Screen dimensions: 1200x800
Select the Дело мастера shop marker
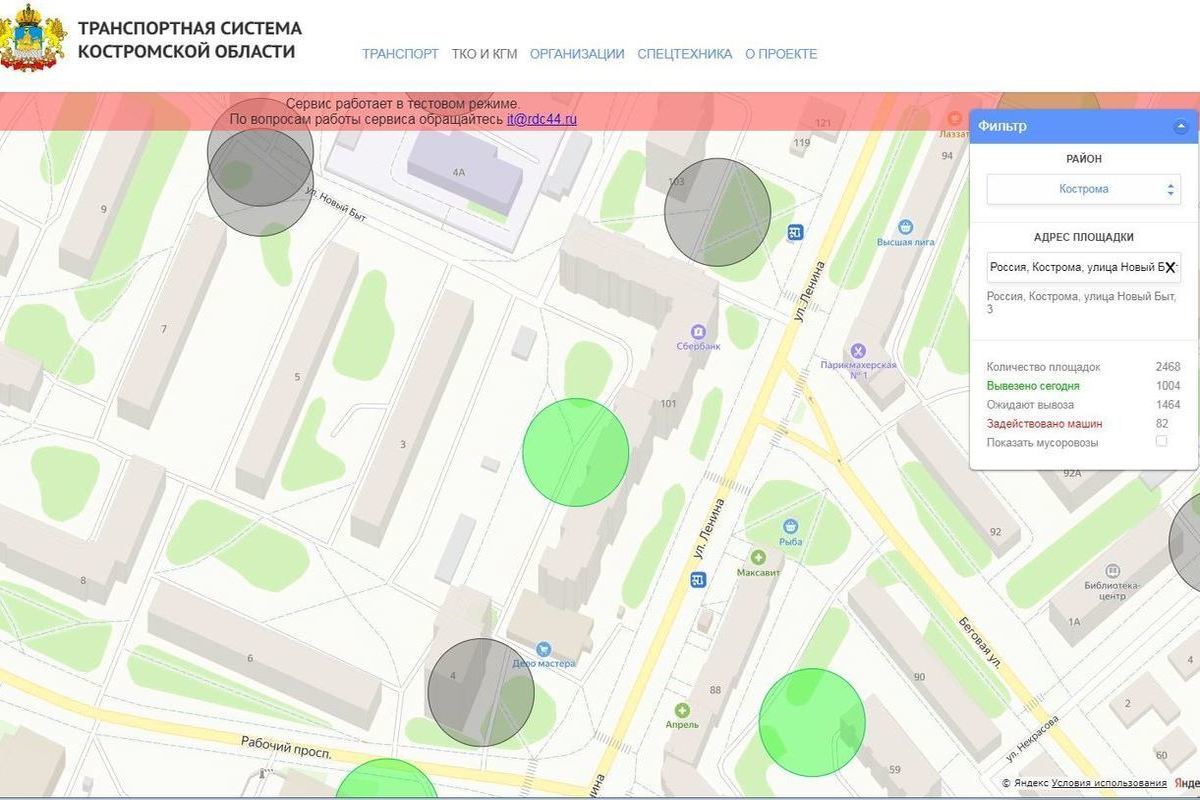(x=544, y=648)
